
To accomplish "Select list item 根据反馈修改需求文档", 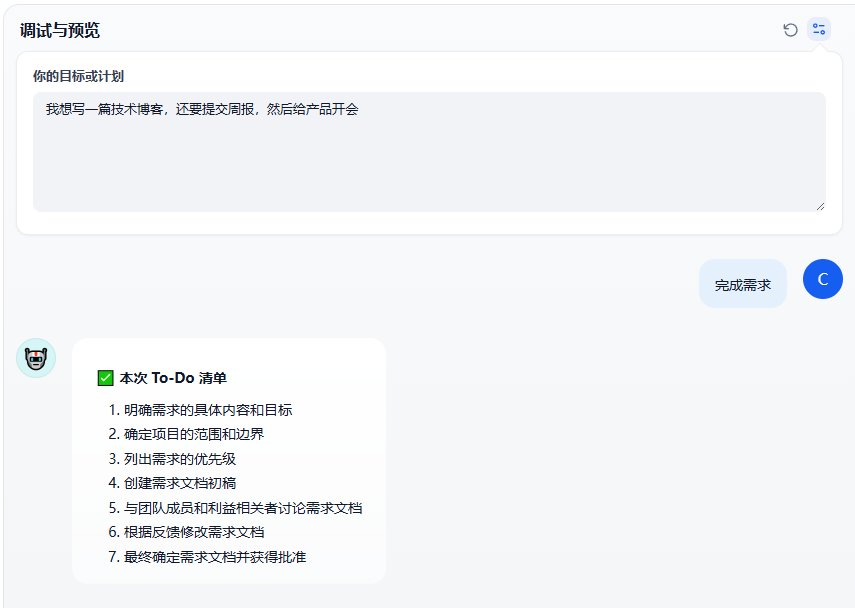I will (x=194, y=532).
